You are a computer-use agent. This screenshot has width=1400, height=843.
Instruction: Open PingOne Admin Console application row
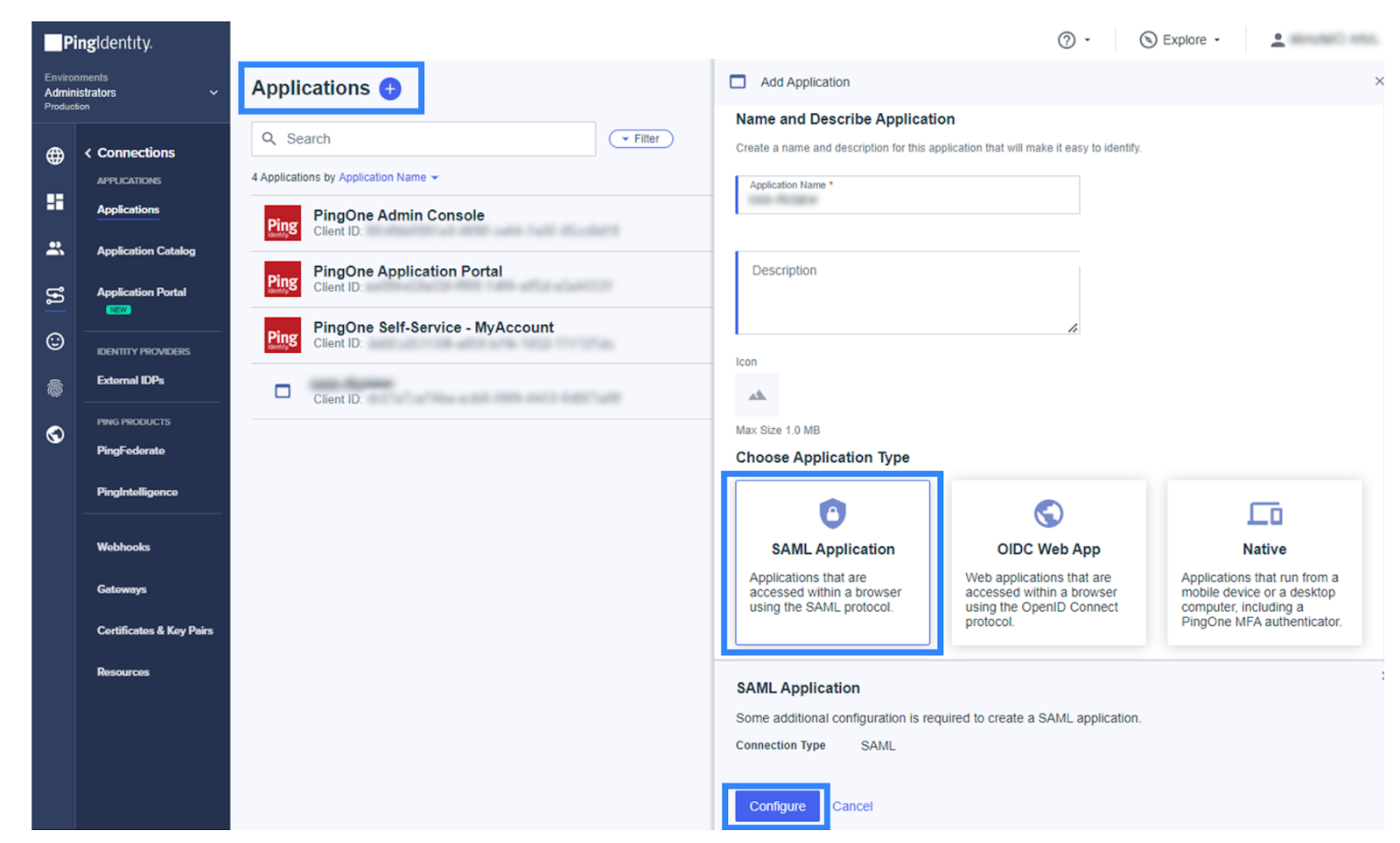[481, 223]
